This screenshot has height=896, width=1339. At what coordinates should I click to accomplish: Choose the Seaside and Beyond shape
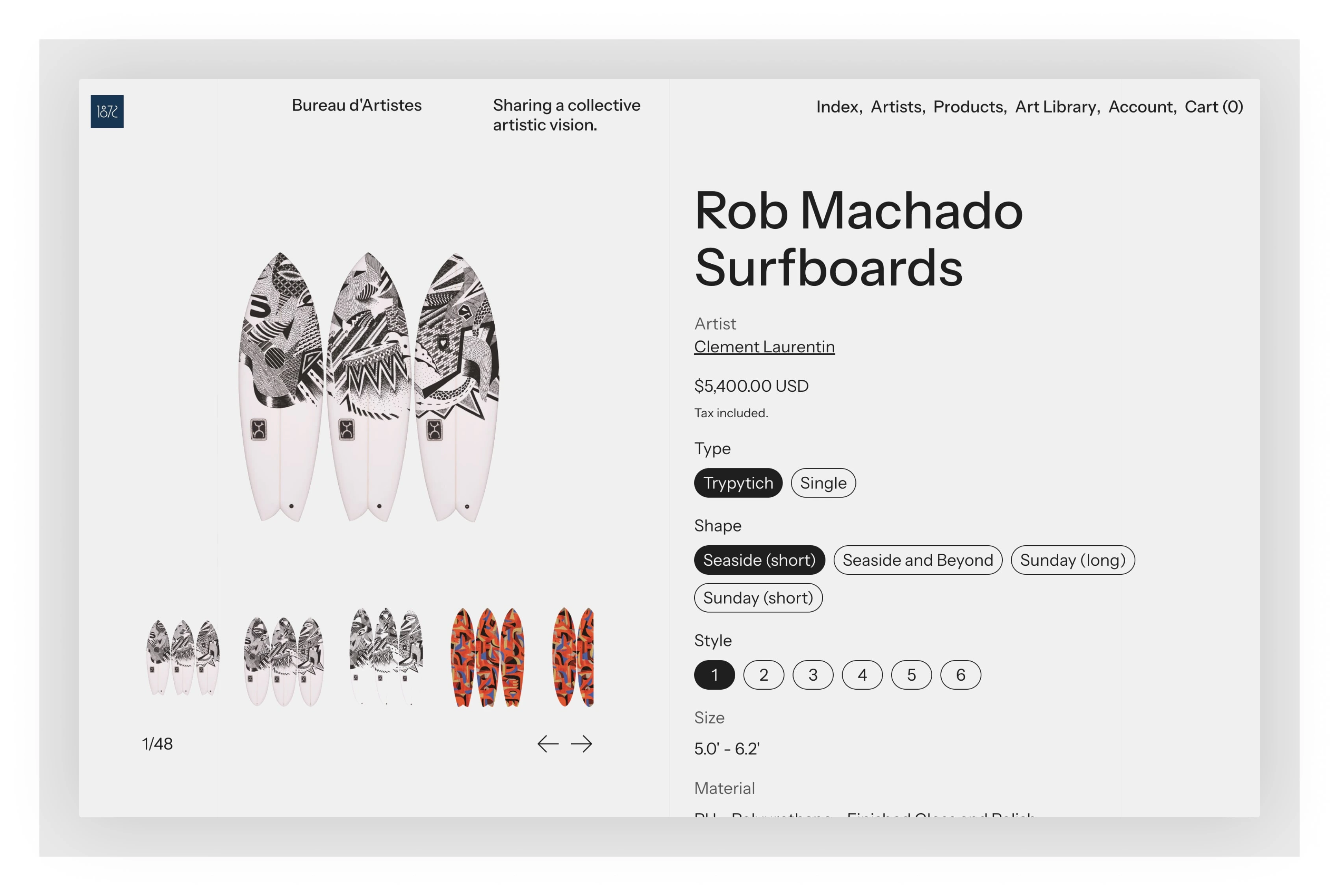[917, 560]
